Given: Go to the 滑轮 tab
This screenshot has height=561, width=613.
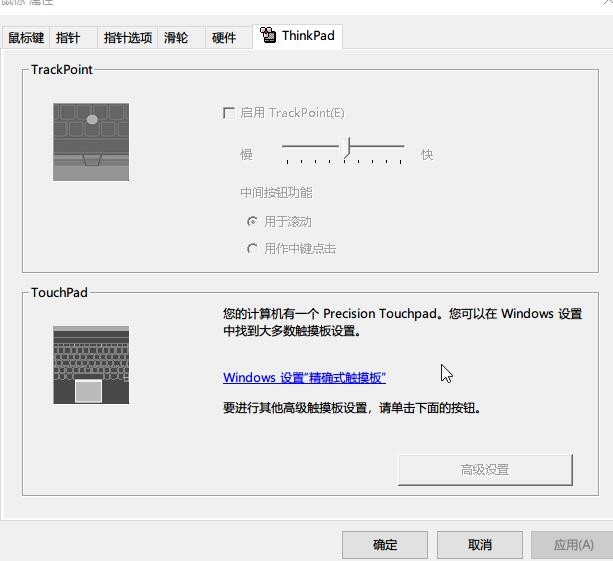Looking at the screenshot, I should coord(181,38).
